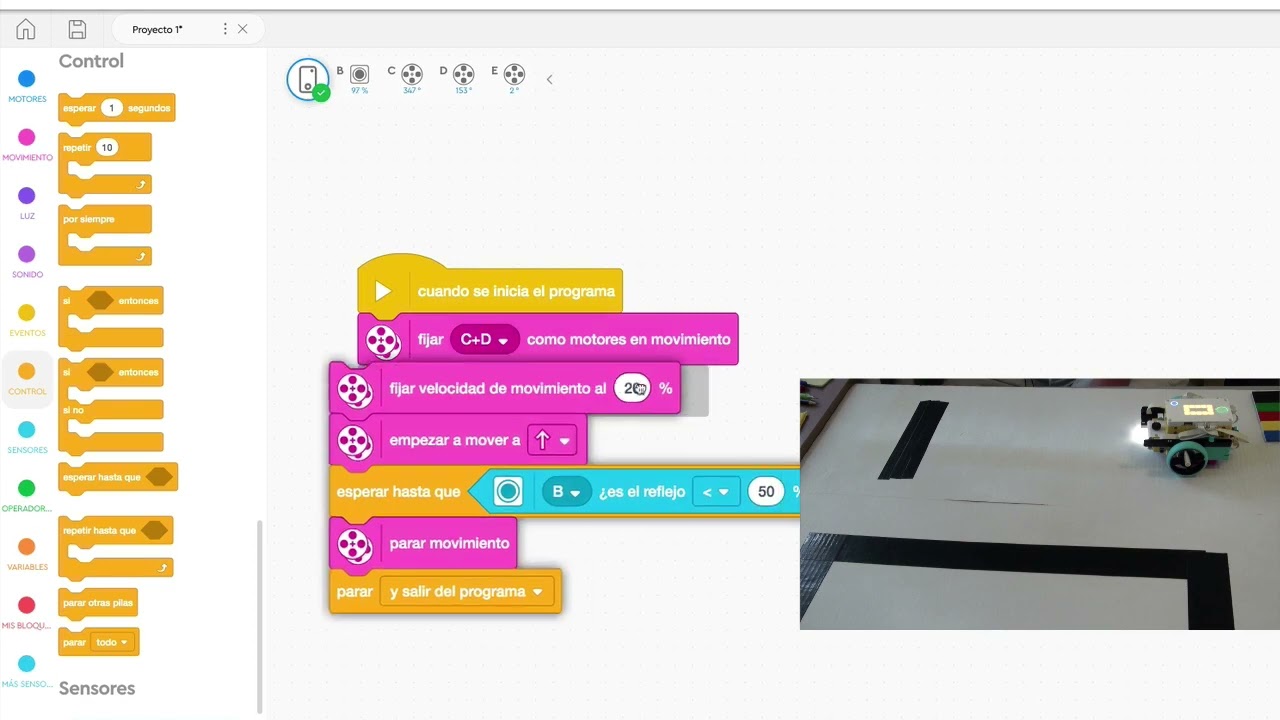This screenshot has height=720, width=1280.
Task: Go to the home screen icon
Action: click(x=26, y=29)
